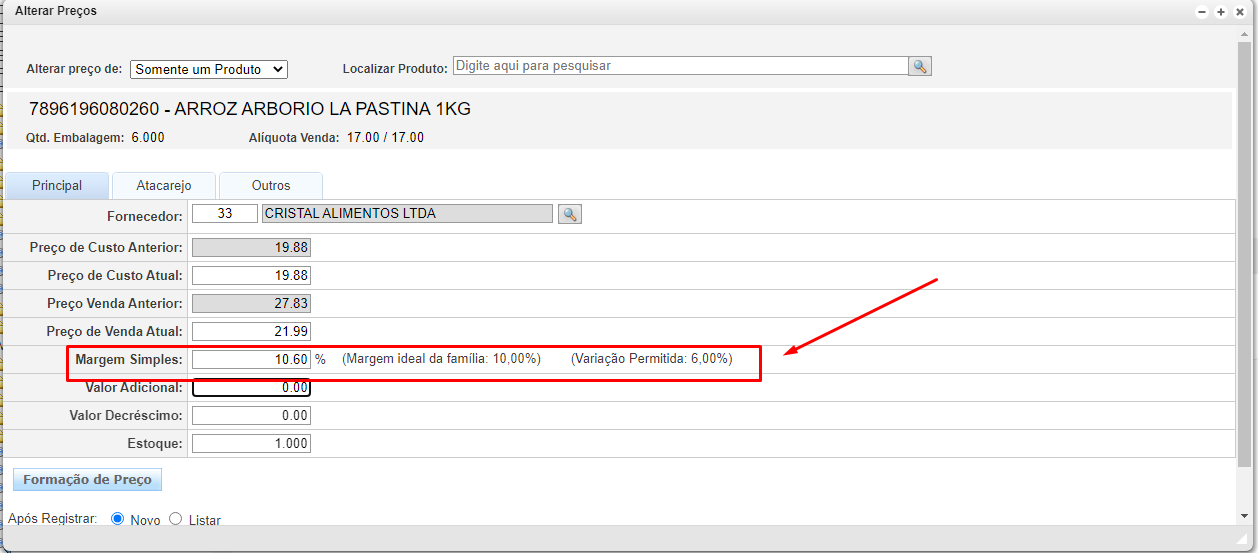Screen dimensions: 1258x558
Task: Click the Valor Adicional field
Action: point(251,387)
